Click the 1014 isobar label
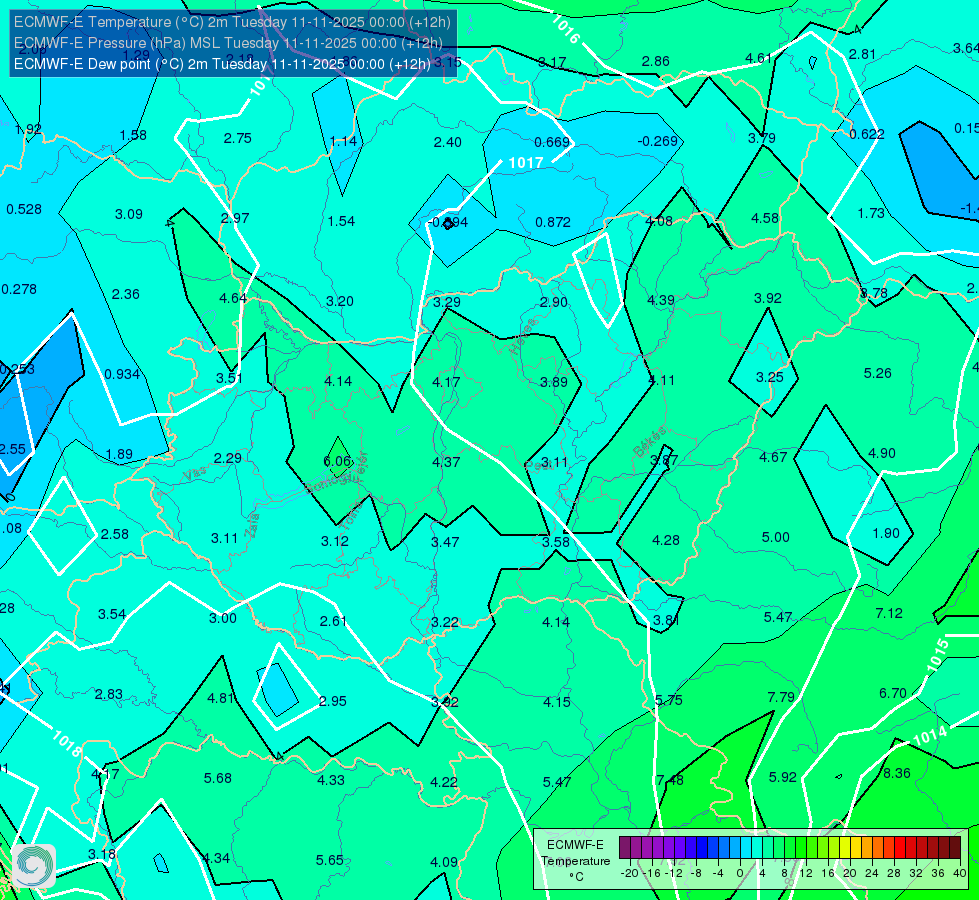Image resolution: width=979 pixels, height=900 pixels. 930,737
